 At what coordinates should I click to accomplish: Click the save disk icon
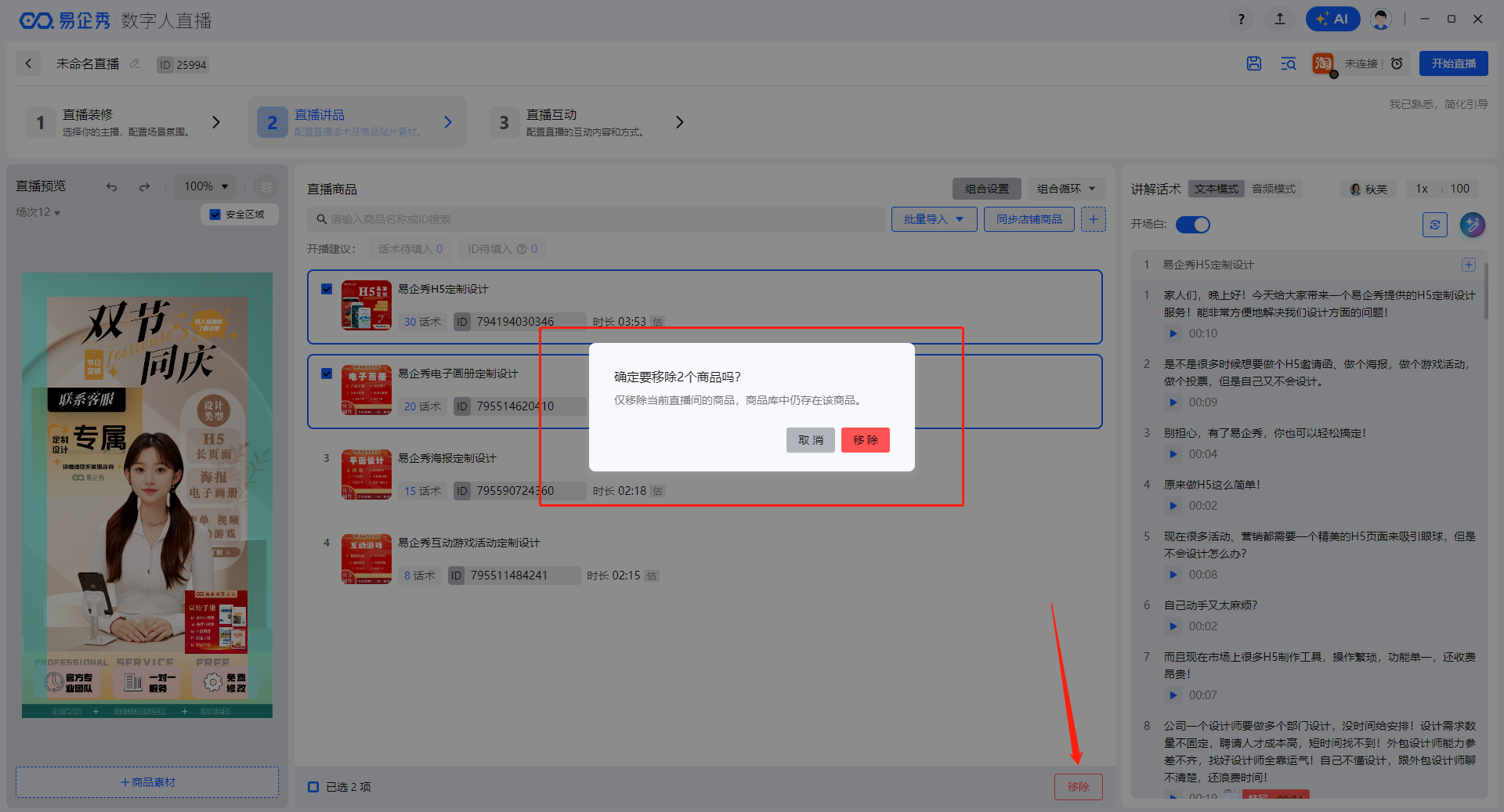(1254, 63)
